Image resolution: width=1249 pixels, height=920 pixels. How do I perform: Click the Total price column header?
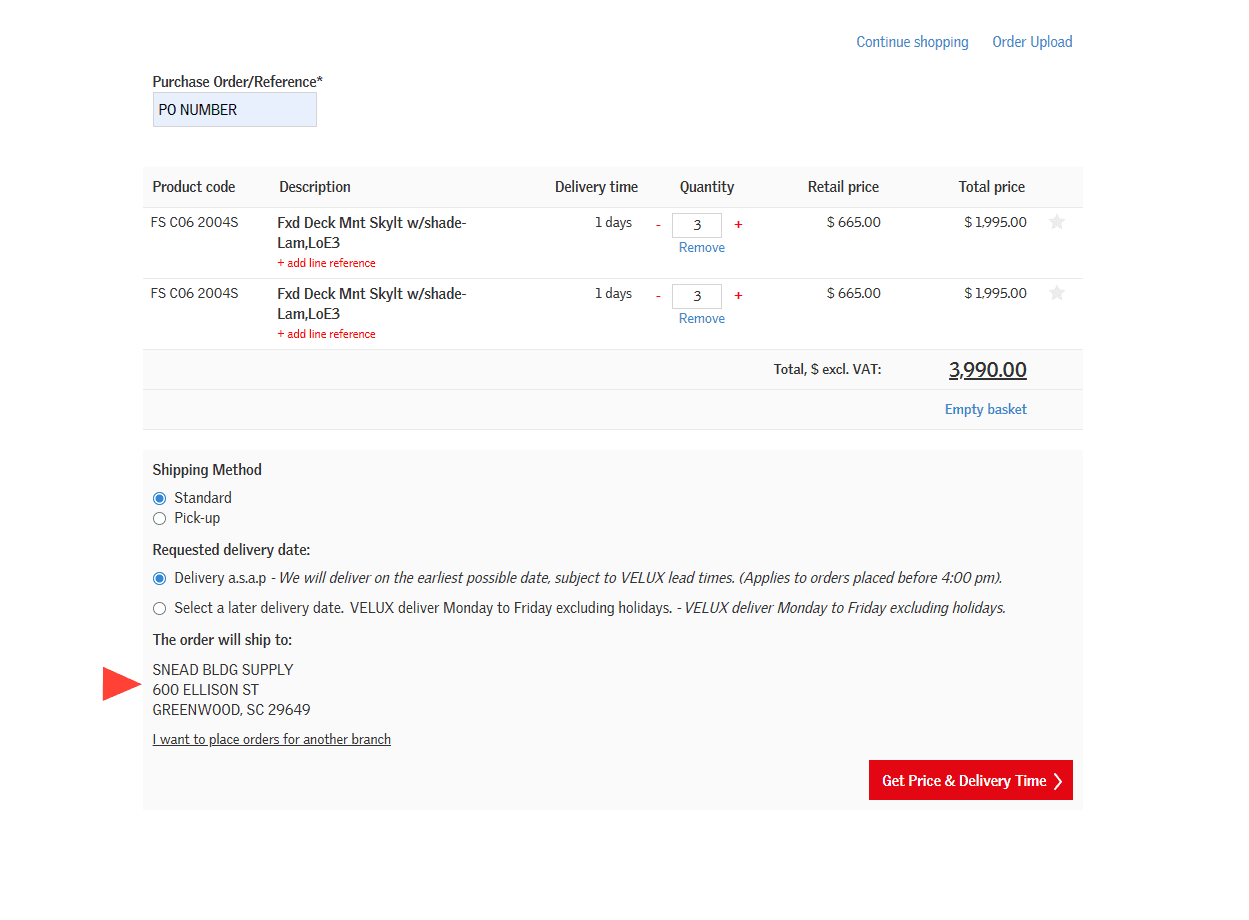coord(992,187)
